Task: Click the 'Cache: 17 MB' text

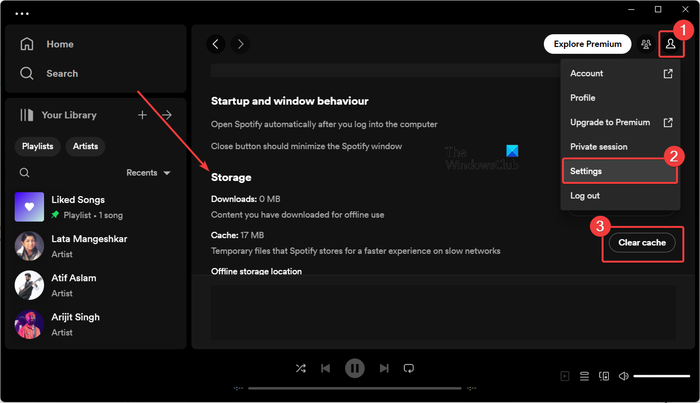Action: click(238, 235)
